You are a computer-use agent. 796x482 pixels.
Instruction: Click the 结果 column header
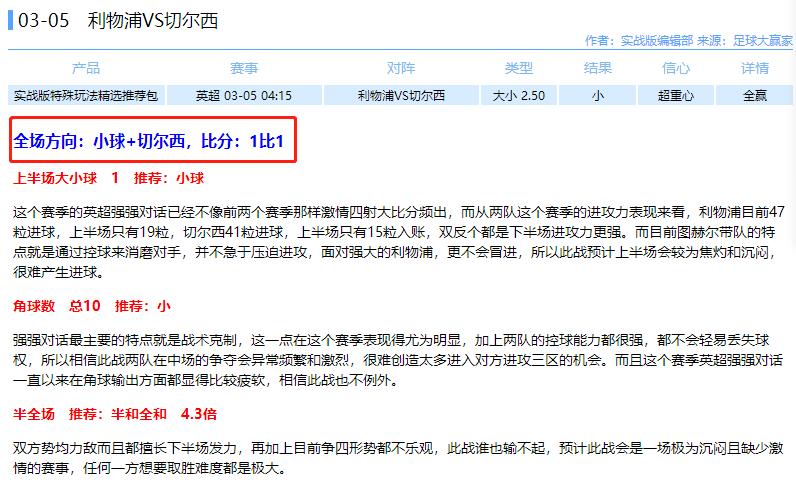pyautogui.click(x=598, y=68)
